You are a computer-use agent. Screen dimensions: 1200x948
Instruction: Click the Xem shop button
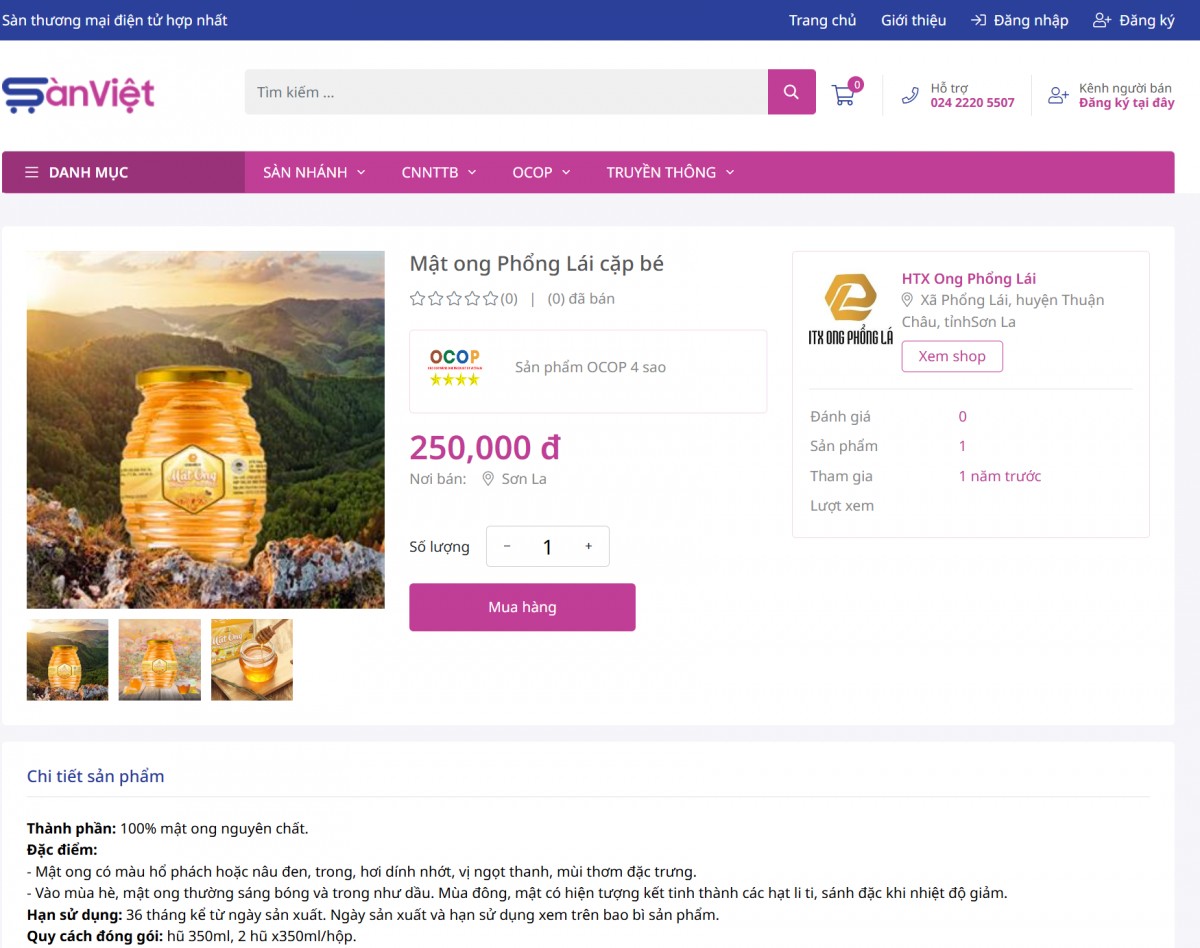[x=952, y=356]
